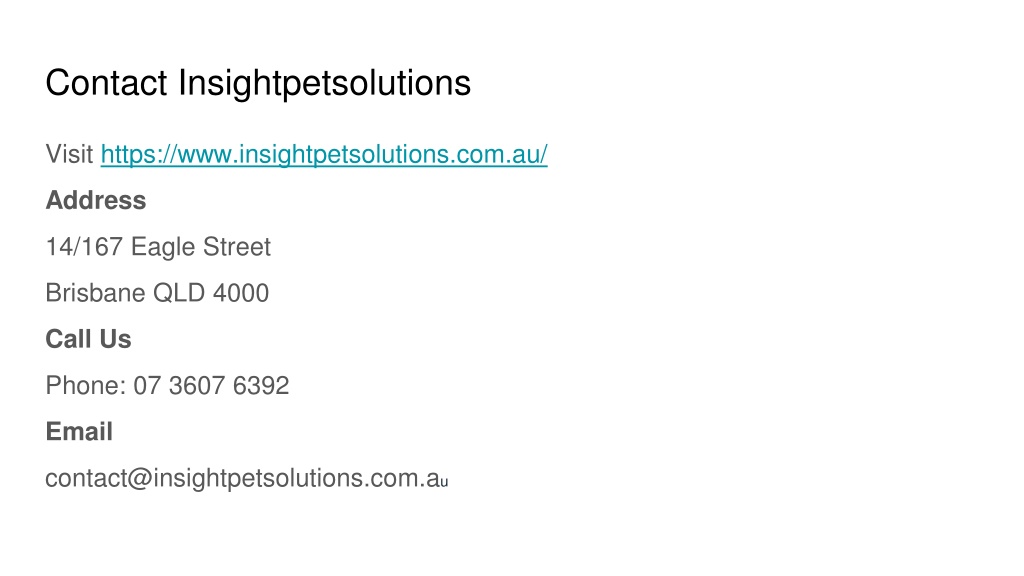
Task: Click 'Insightpetsolutions' in the slide title
Action: [324, 84]
